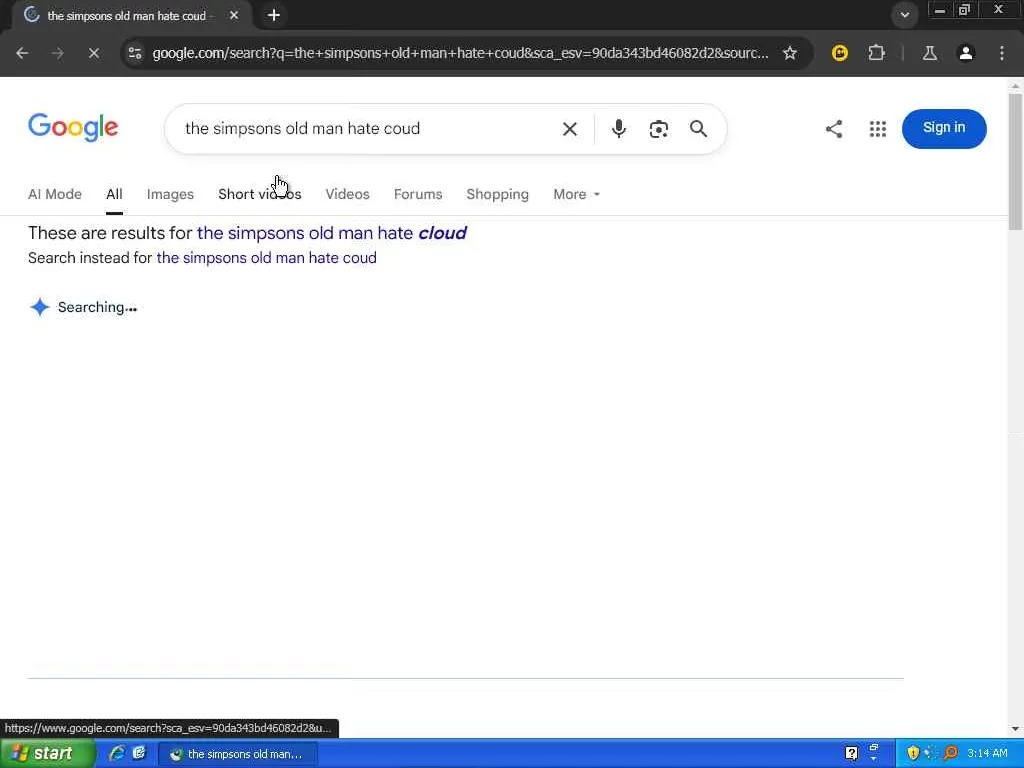Click the browser address bar URL
The width and height of the screenshot is (1024, 768).
click(x=460, y=53)
